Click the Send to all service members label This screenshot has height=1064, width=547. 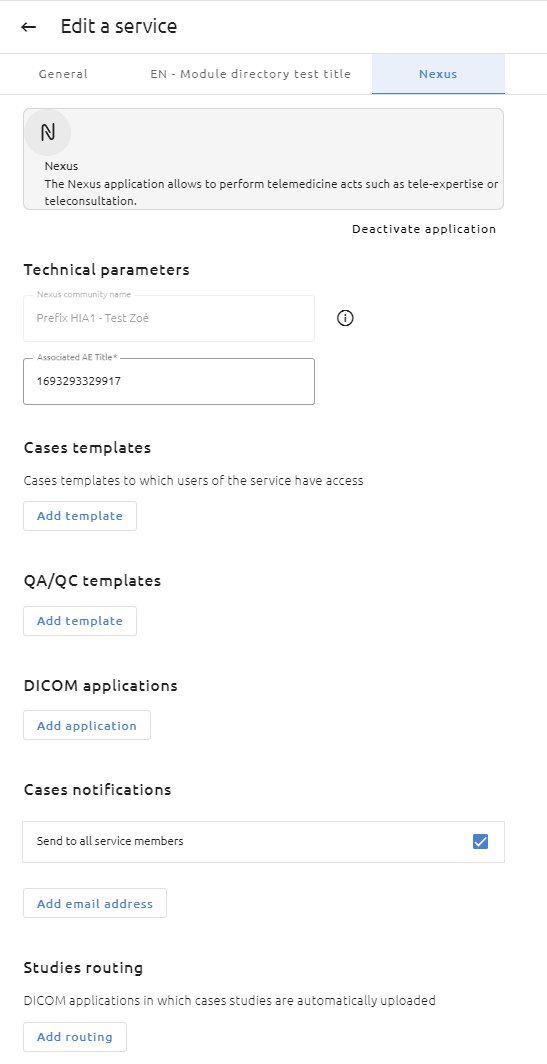(x=110, y=841)
